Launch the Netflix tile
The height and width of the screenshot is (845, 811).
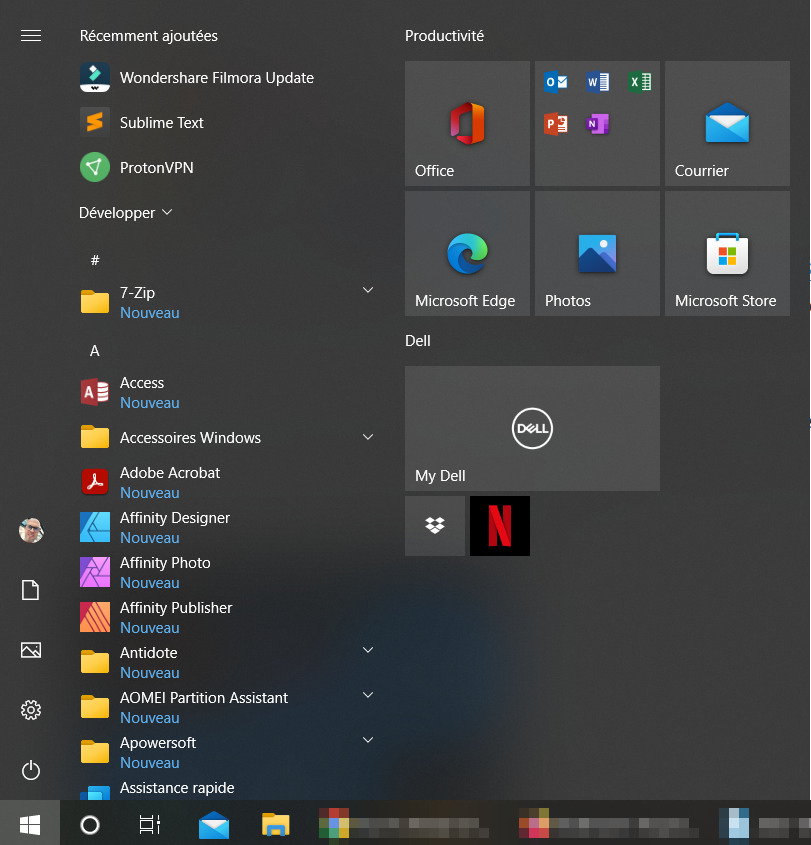(500, 525)
